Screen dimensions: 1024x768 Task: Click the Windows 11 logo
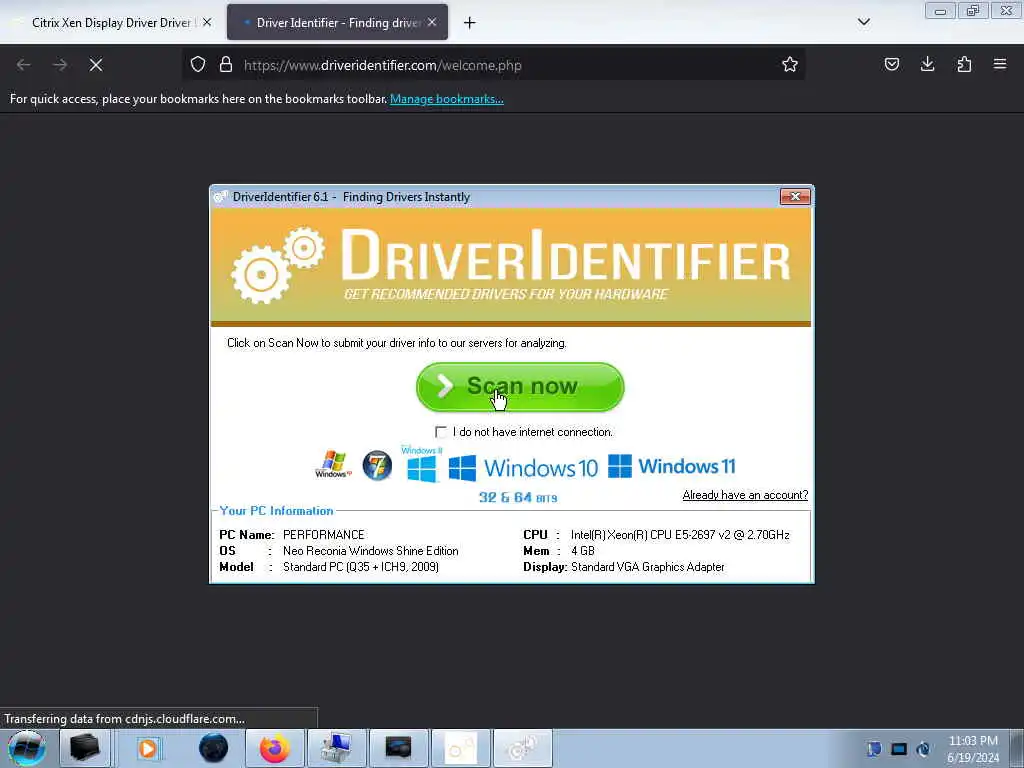point(671,466)
